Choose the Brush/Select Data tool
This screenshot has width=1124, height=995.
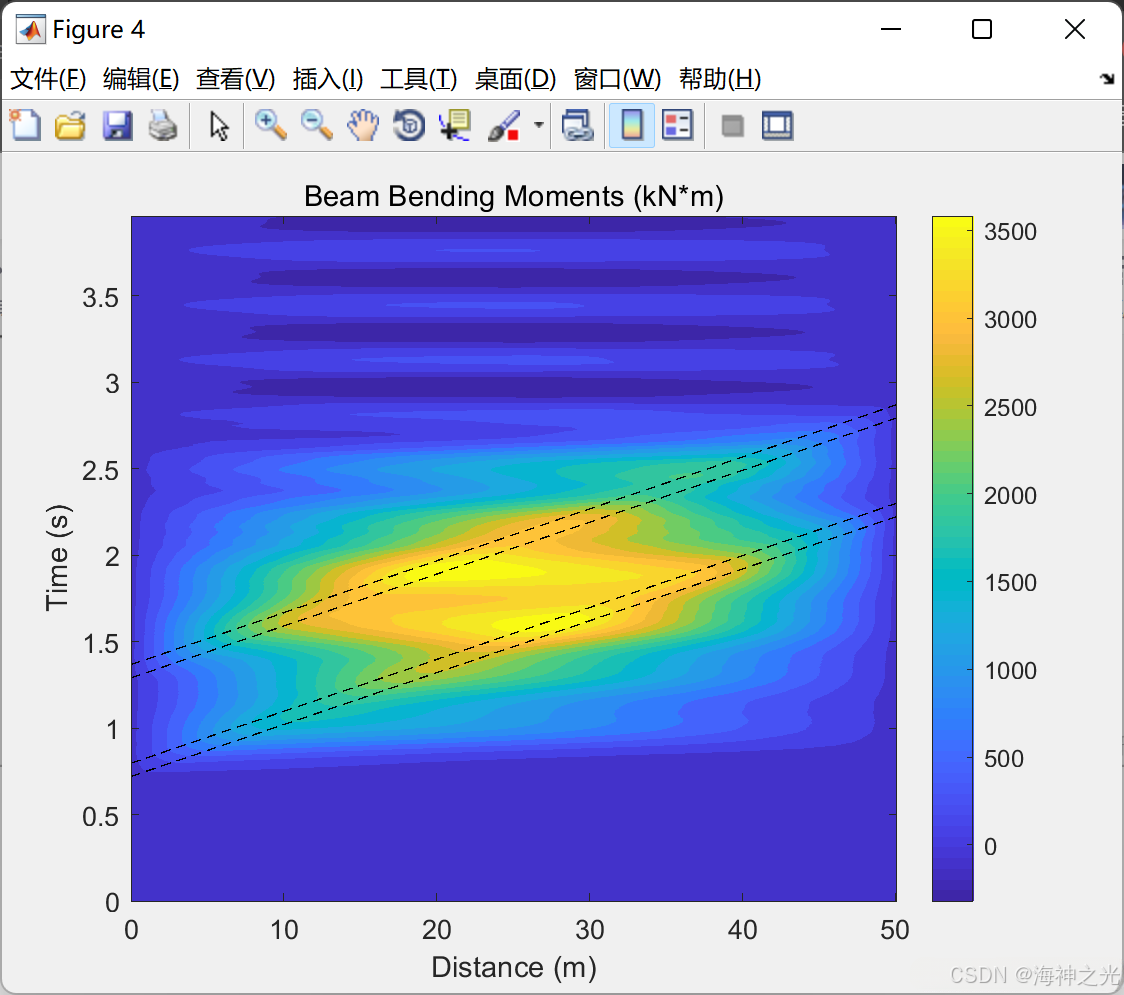tap(505, 125)
